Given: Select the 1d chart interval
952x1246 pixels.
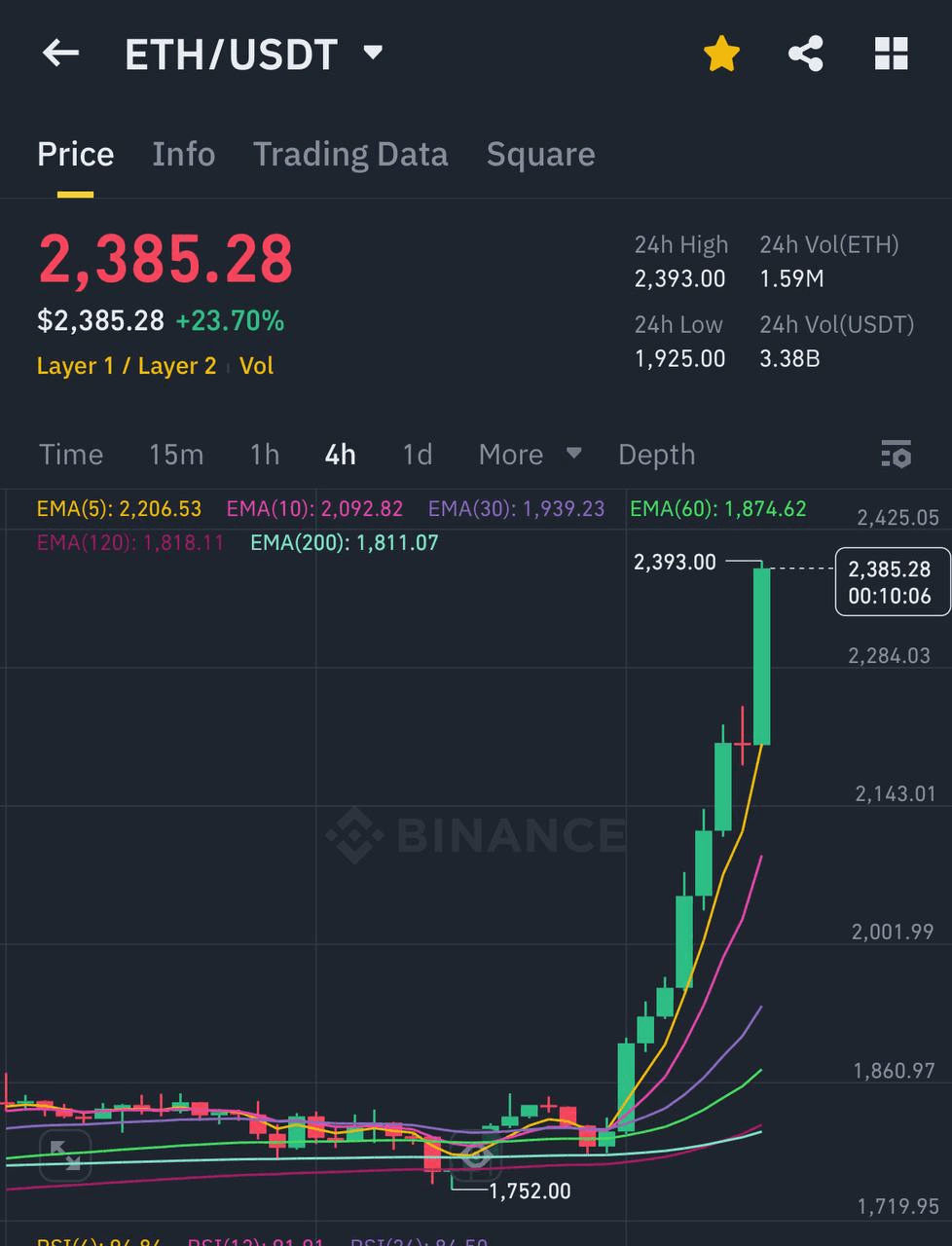Looking at the screenshot, I should pyautogui.click(x=418, y=455).
